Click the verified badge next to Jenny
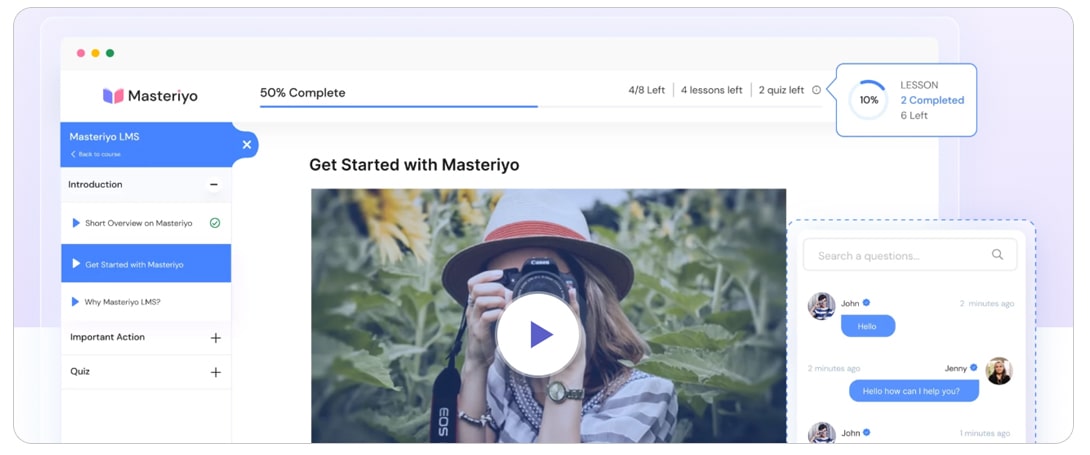Screen dimensions: 1090x455 974,367
